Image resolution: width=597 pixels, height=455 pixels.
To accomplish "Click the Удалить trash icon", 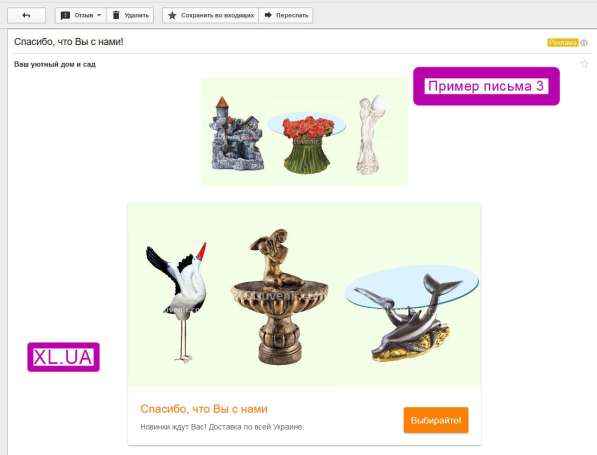I will tap(116, 15).
